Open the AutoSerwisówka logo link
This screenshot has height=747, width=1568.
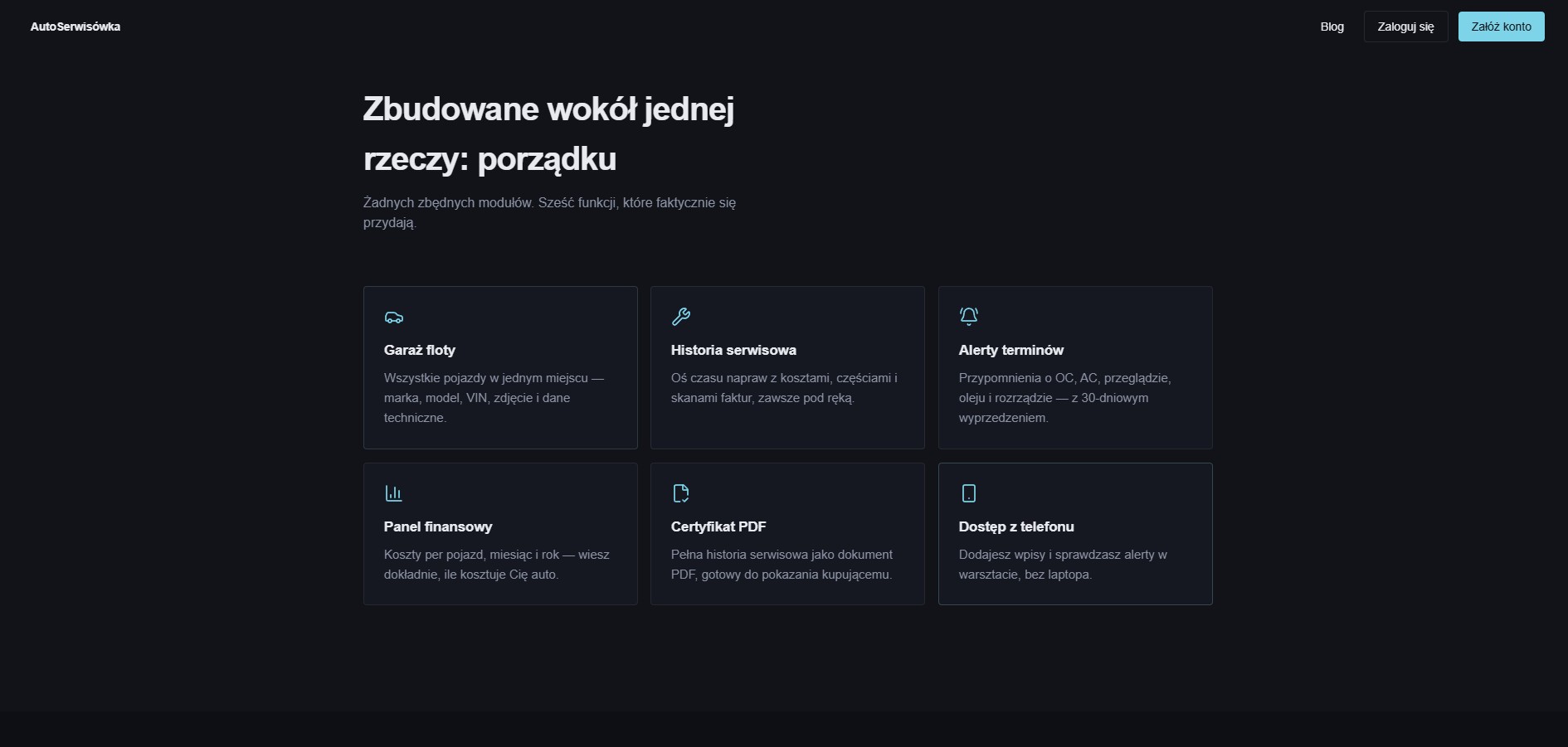tap(75, 27)
